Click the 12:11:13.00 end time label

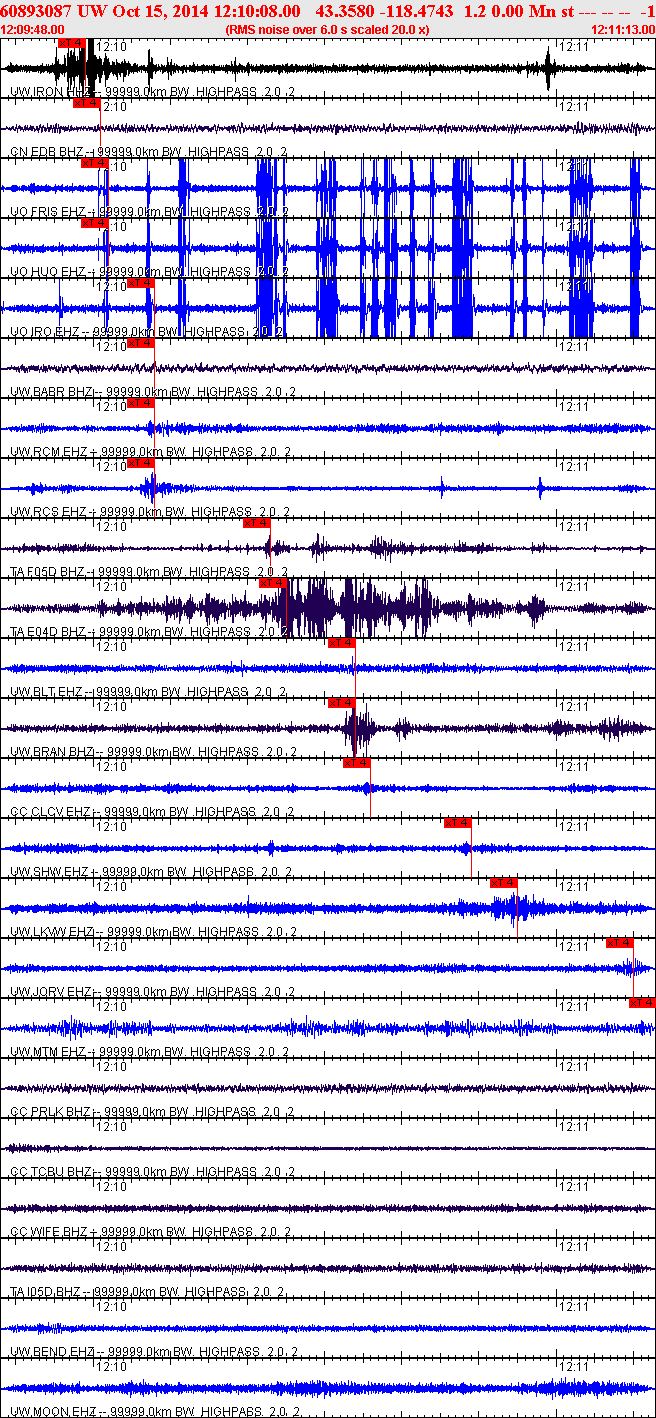click(x=623, y=30)
